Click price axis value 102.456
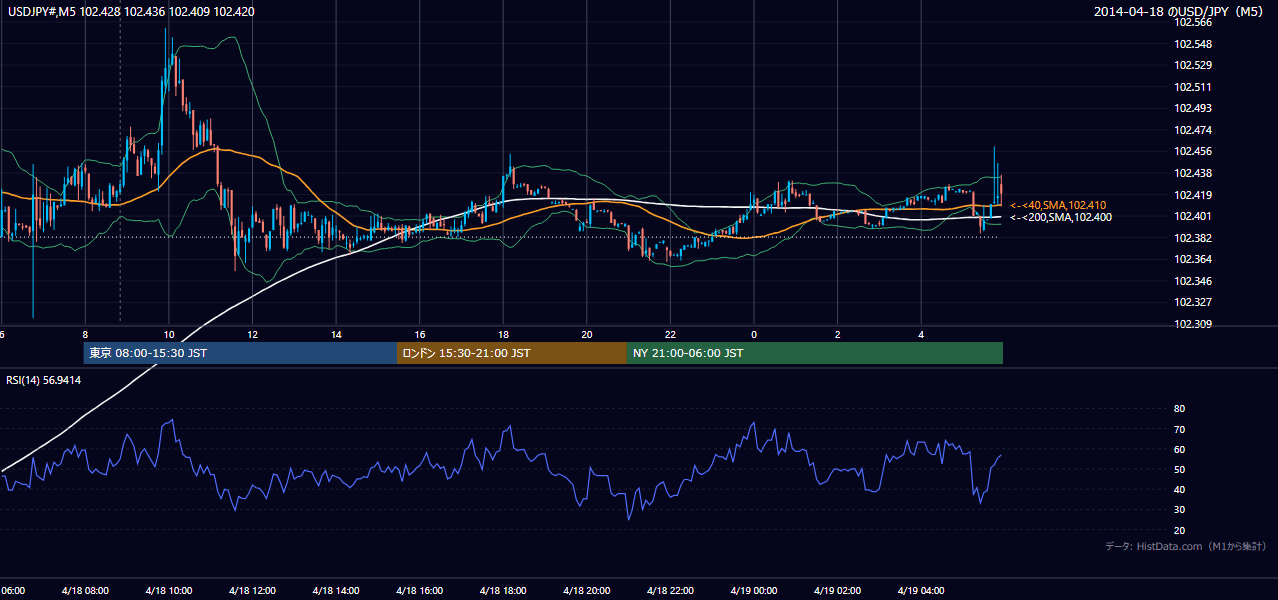The image size is (1278, 600). pyautogui.click(x=1192, y=151)
